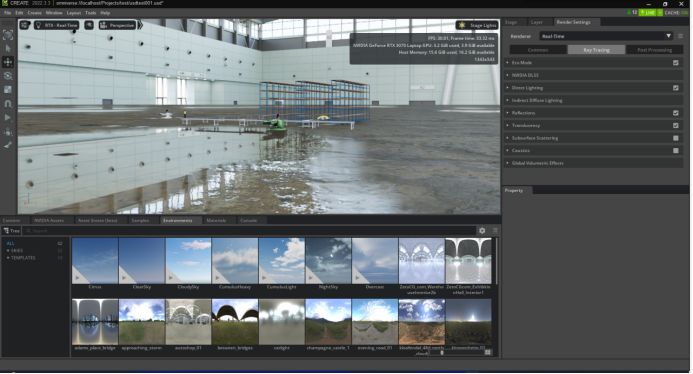Switch to the Layer tab
This screenshot has height=374, width=693.
coord(537,22)
